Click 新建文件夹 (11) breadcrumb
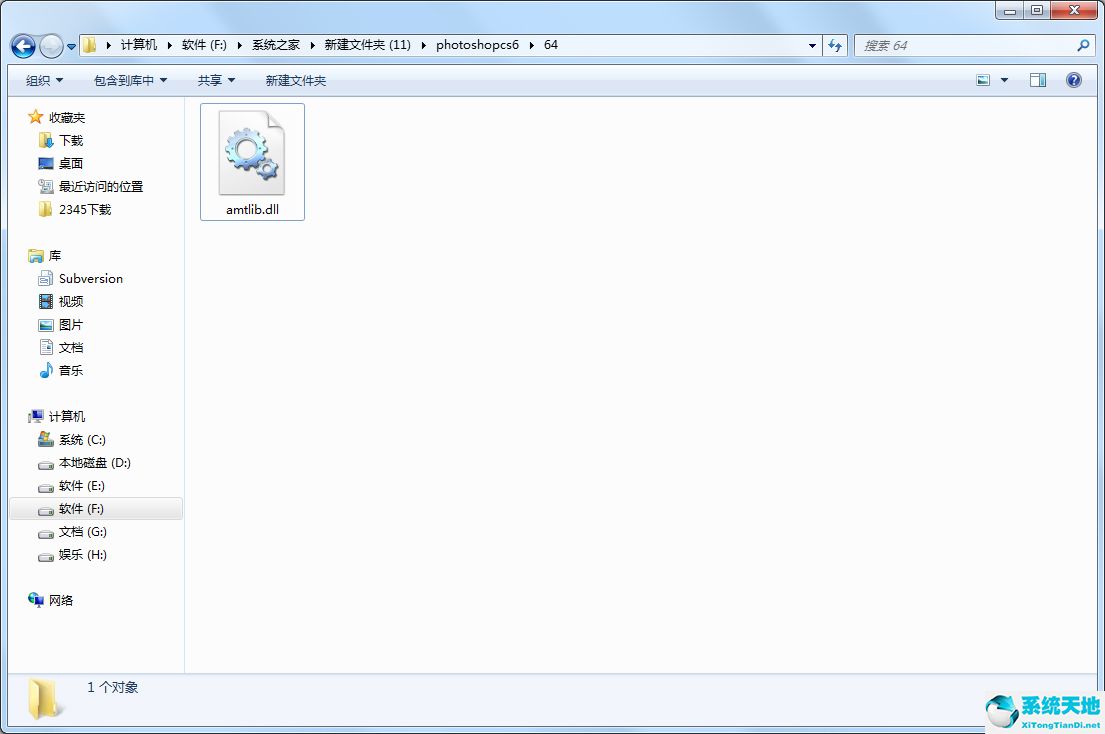Viewport: 1105px width, 734px height. coord(367,45)
